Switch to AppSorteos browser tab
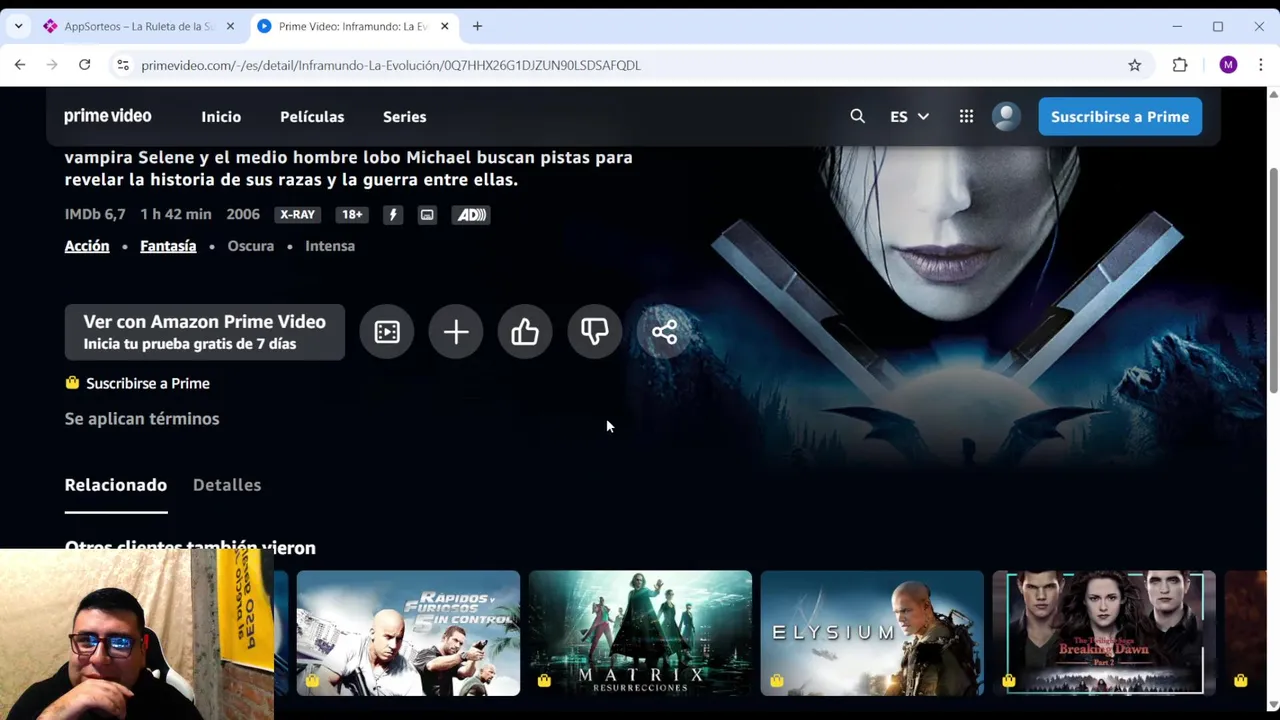Screen dimensions: 1280x720 tap(138, 26)
